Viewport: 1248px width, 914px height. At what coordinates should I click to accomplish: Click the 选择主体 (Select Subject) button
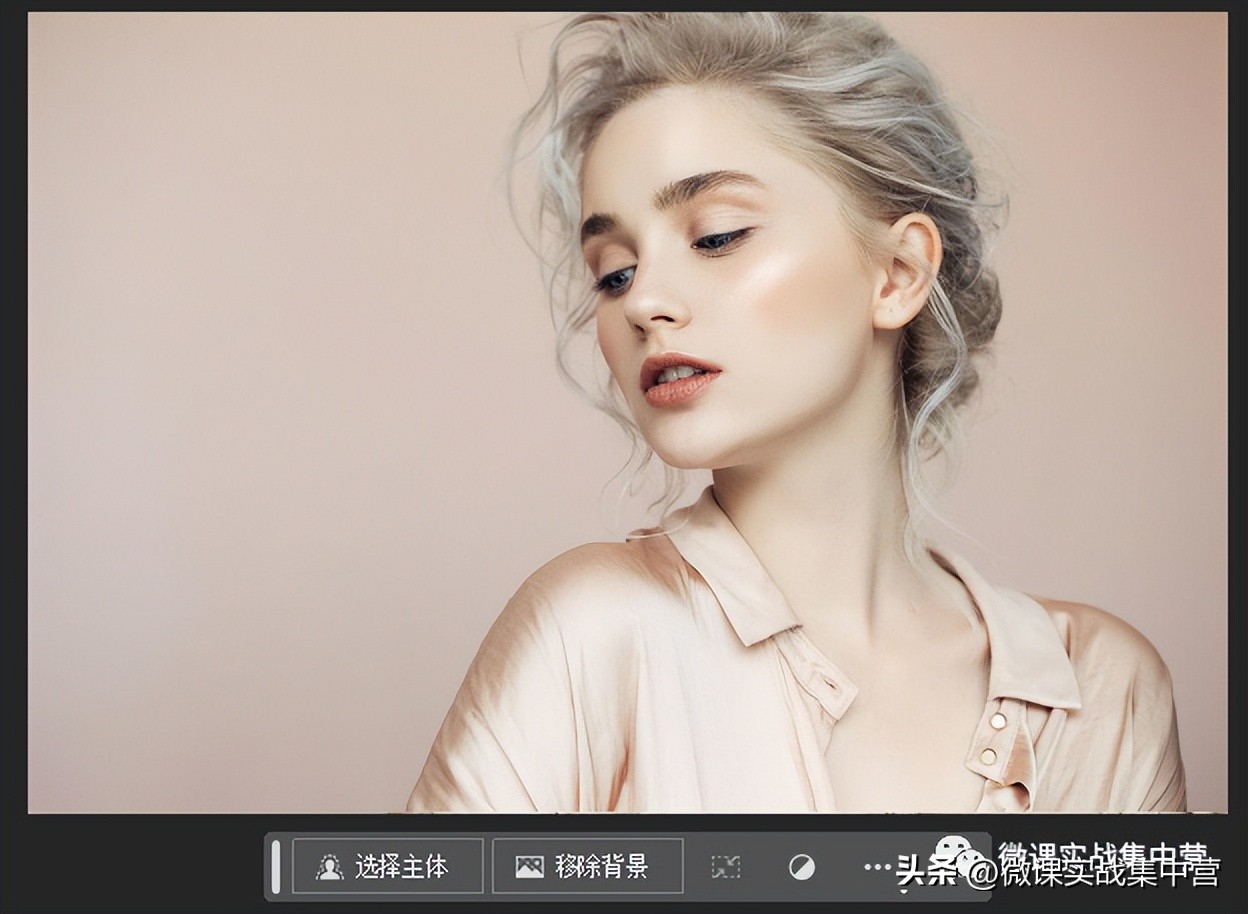point(388,866)
